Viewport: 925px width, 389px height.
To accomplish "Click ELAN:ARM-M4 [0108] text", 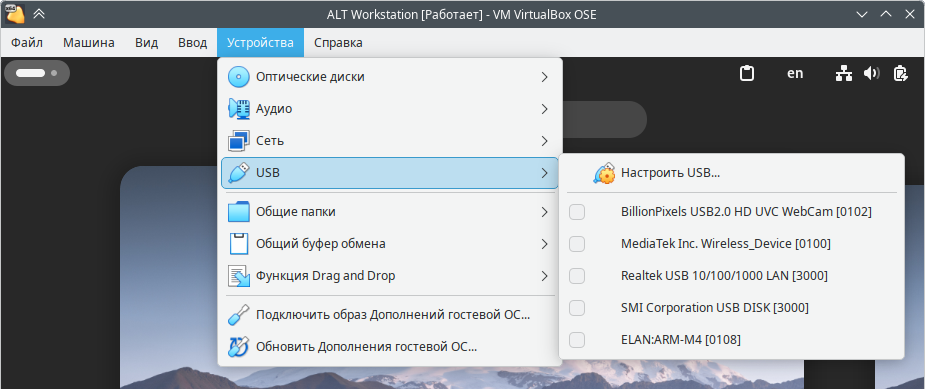I will pos(681,339).
